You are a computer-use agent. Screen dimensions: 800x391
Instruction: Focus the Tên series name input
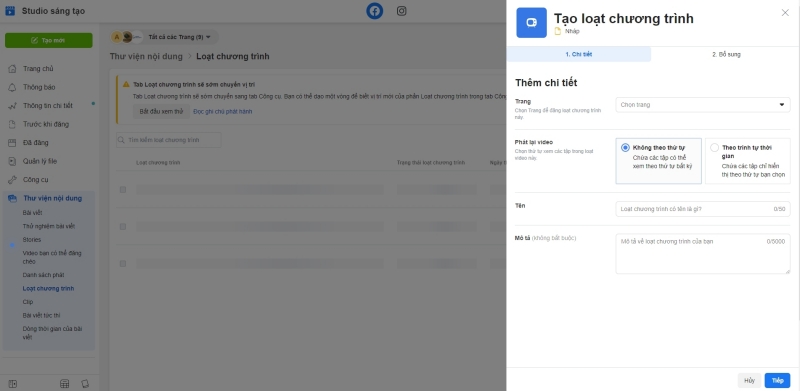[x=703, y=209]
